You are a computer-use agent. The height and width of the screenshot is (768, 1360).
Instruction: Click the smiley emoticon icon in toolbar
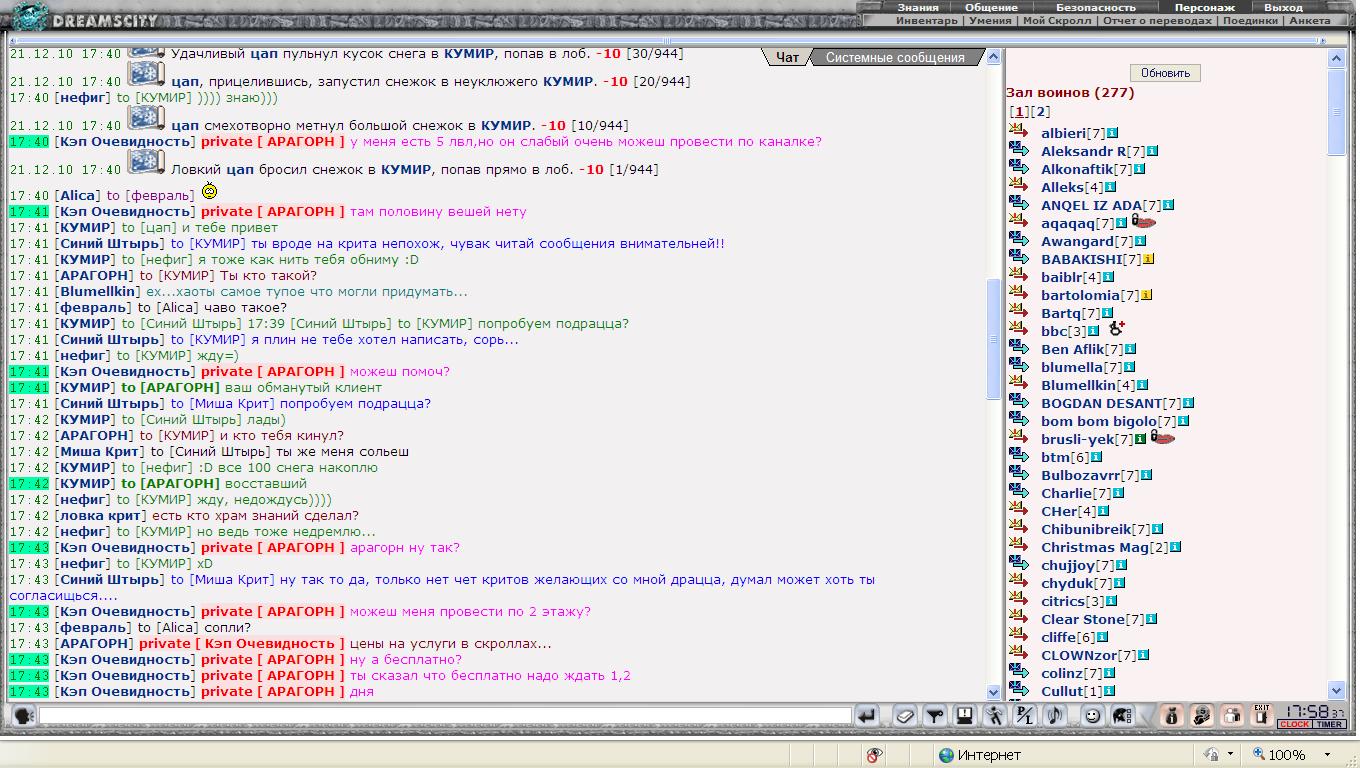coord(1092,716)
